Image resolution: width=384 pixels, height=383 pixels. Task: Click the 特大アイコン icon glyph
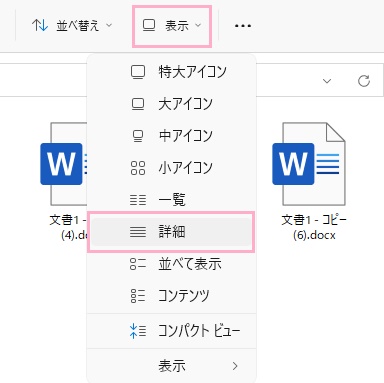pyautogui.click(x=138, y=72)
